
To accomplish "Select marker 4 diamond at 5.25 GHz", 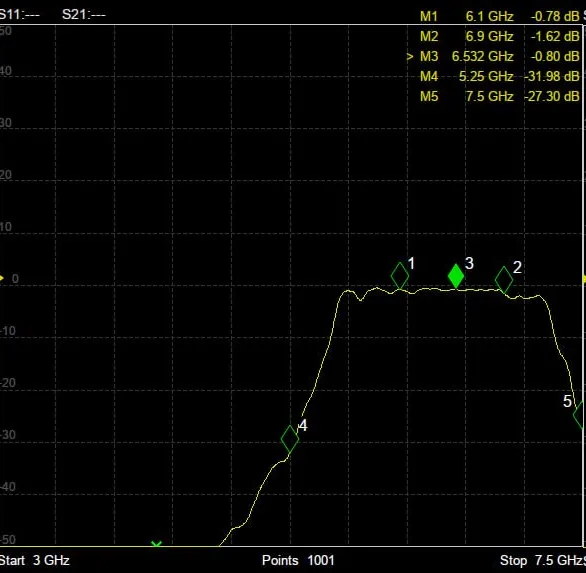I will point(290,439).
